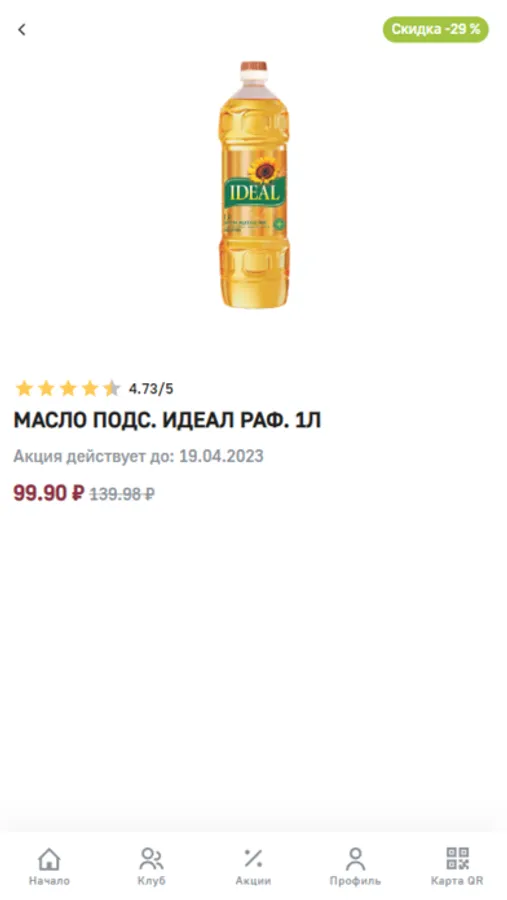Select the МАСЛО ПОДС. ИДЕАЛ РАФ. 1Л title
The image size is (507, 900).
tap(167, 421)
